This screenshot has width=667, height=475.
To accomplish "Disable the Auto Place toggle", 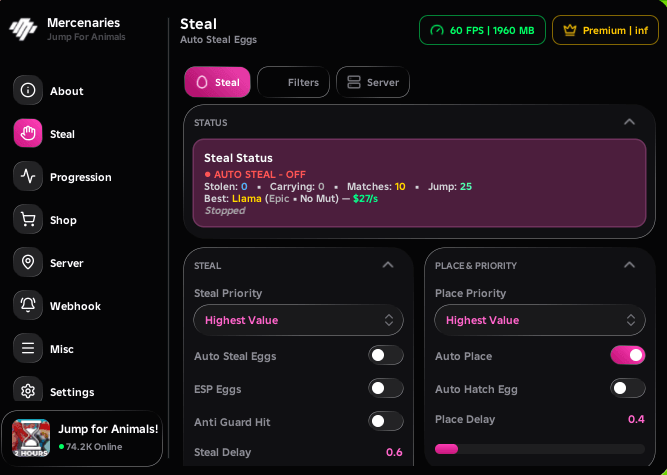I will pos(628,356).
